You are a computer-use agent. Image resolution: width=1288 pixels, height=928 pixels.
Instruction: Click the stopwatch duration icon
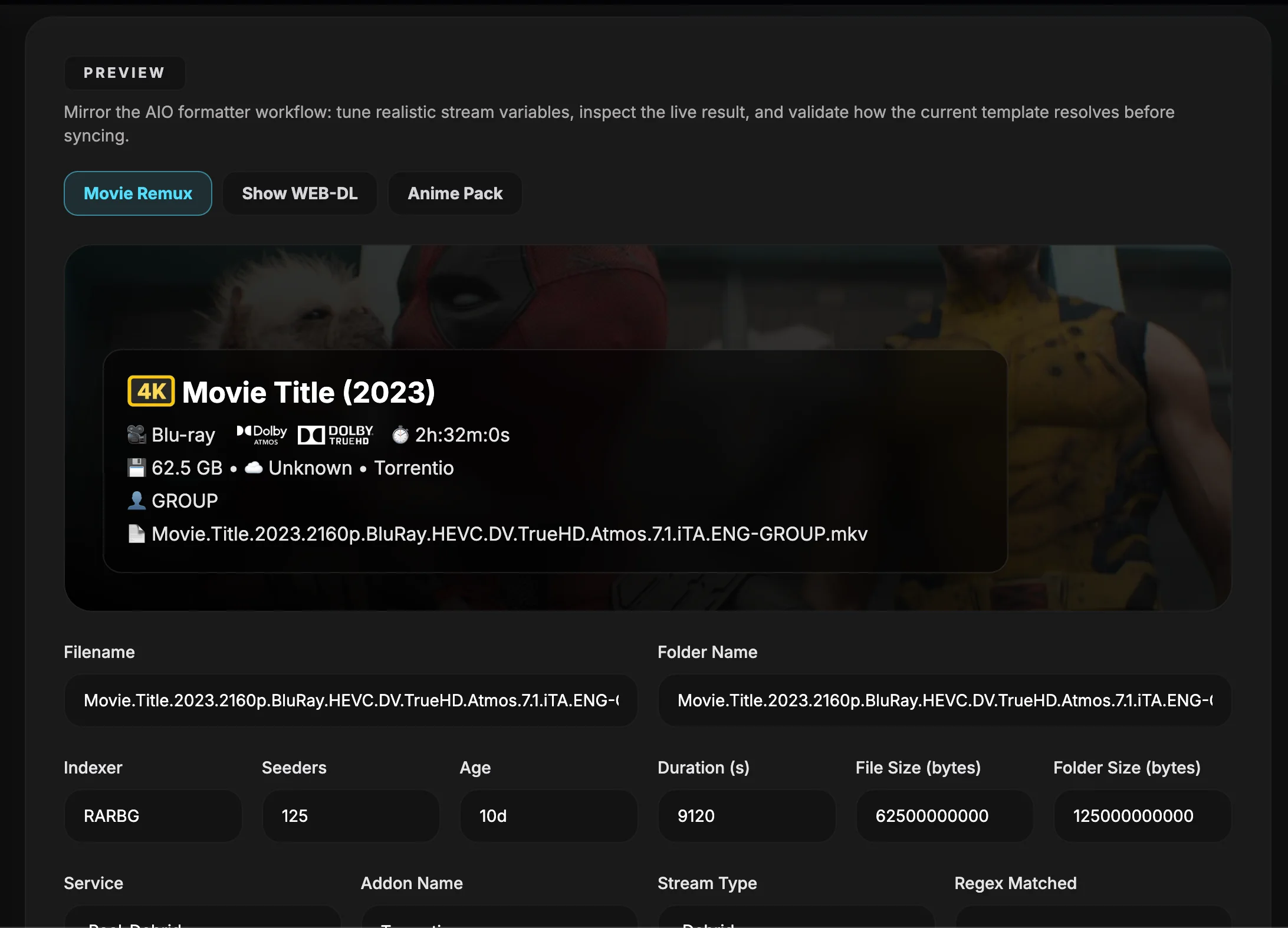click(400, 435)
